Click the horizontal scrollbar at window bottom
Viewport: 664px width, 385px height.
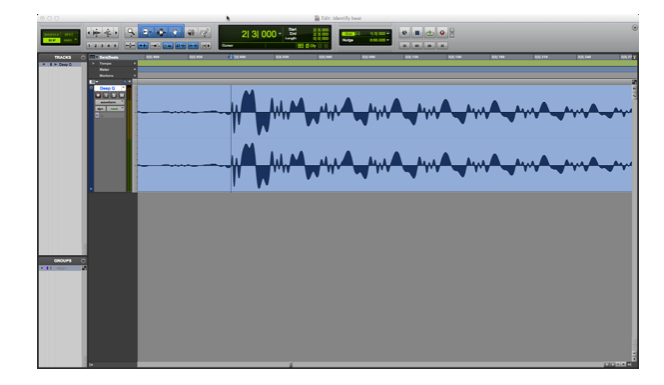[x=371, y=364]
